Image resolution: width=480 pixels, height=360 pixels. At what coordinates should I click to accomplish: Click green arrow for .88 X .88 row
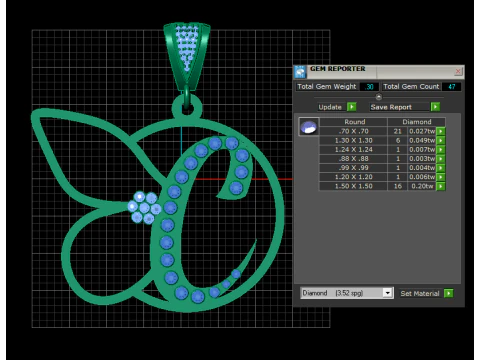point(441,159)
